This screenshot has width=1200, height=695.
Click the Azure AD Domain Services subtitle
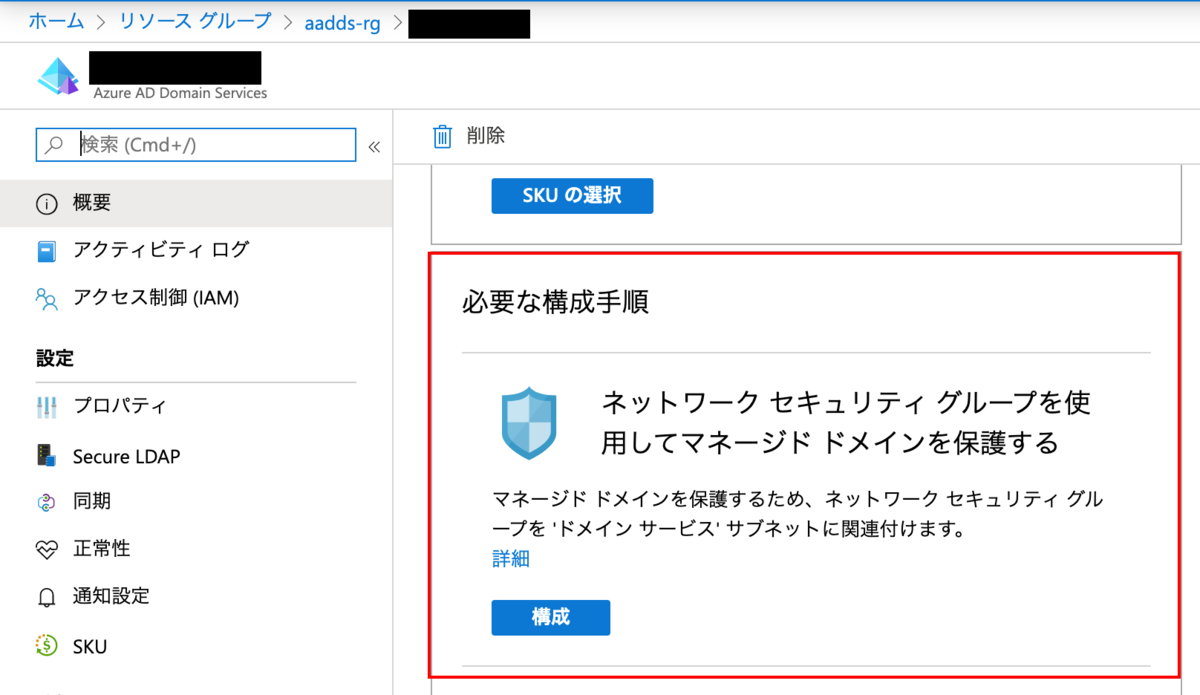pos(181,93)
